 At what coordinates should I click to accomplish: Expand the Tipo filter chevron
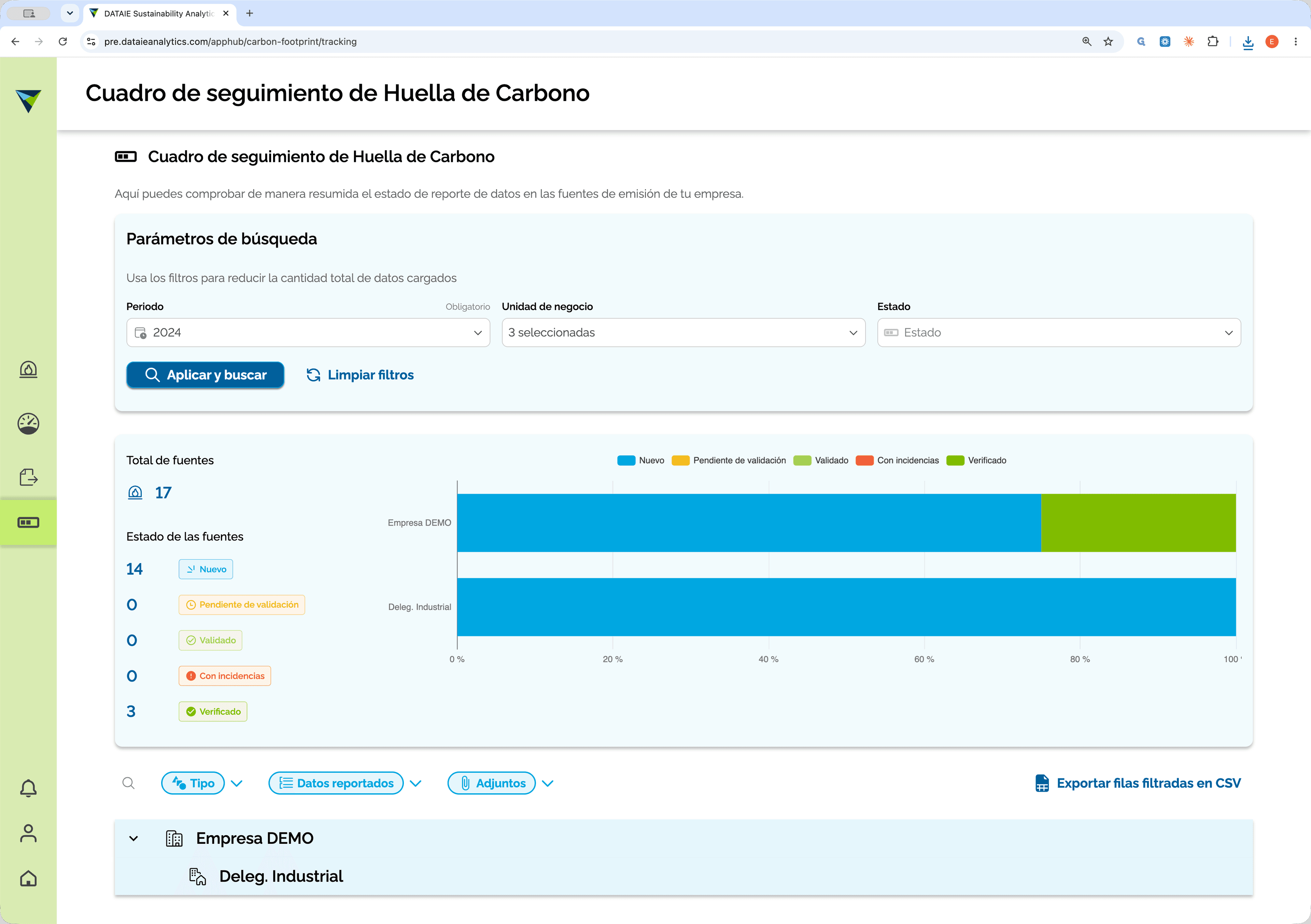click(x=236, y=784)
